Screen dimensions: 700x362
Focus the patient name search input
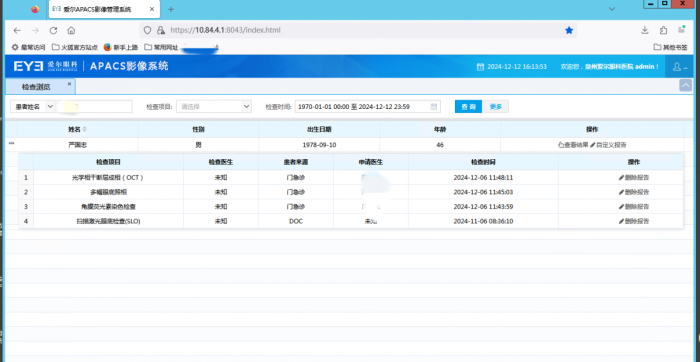pos(95,107)
